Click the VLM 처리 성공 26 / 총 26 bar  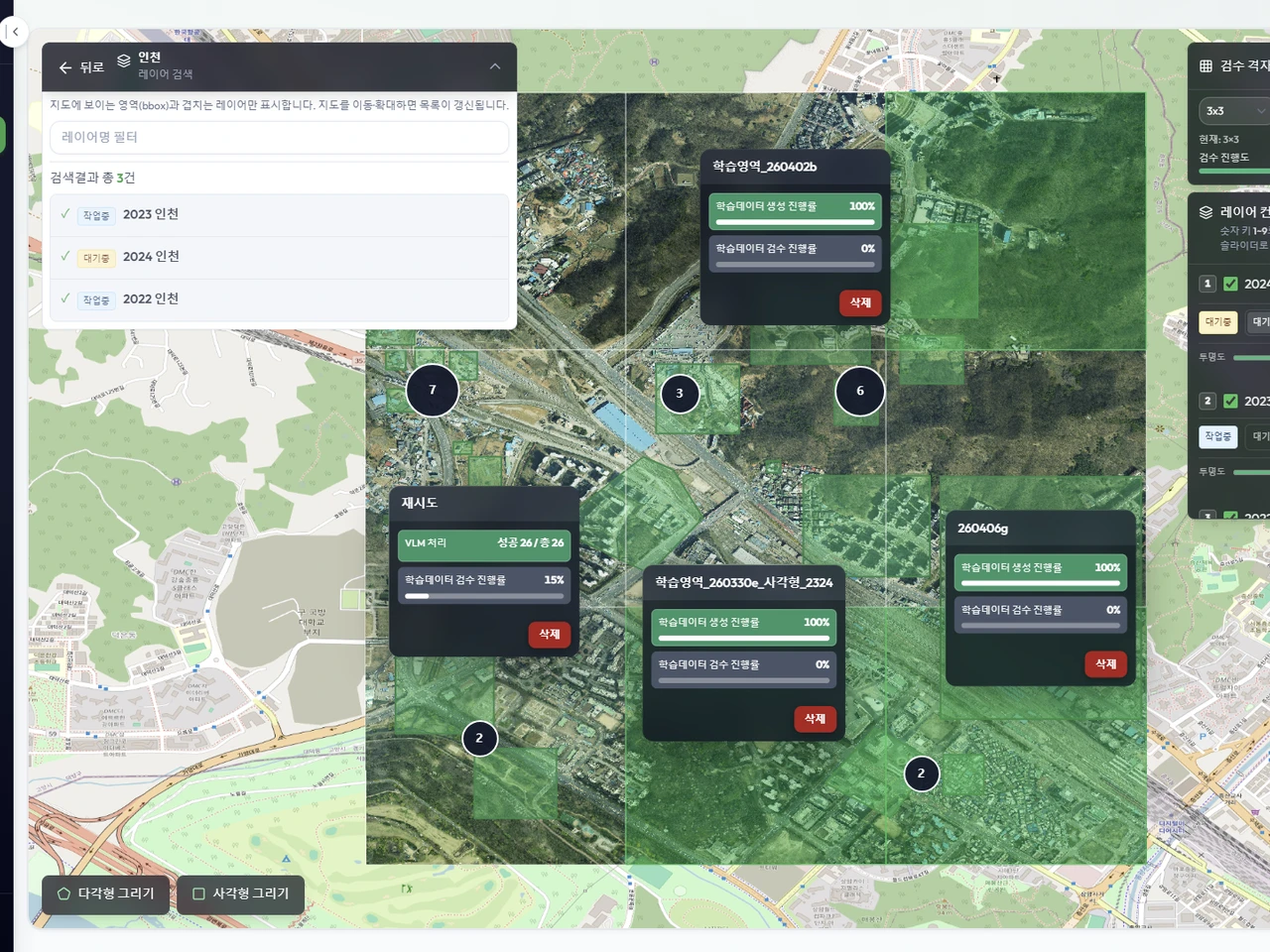pos(484,543)
